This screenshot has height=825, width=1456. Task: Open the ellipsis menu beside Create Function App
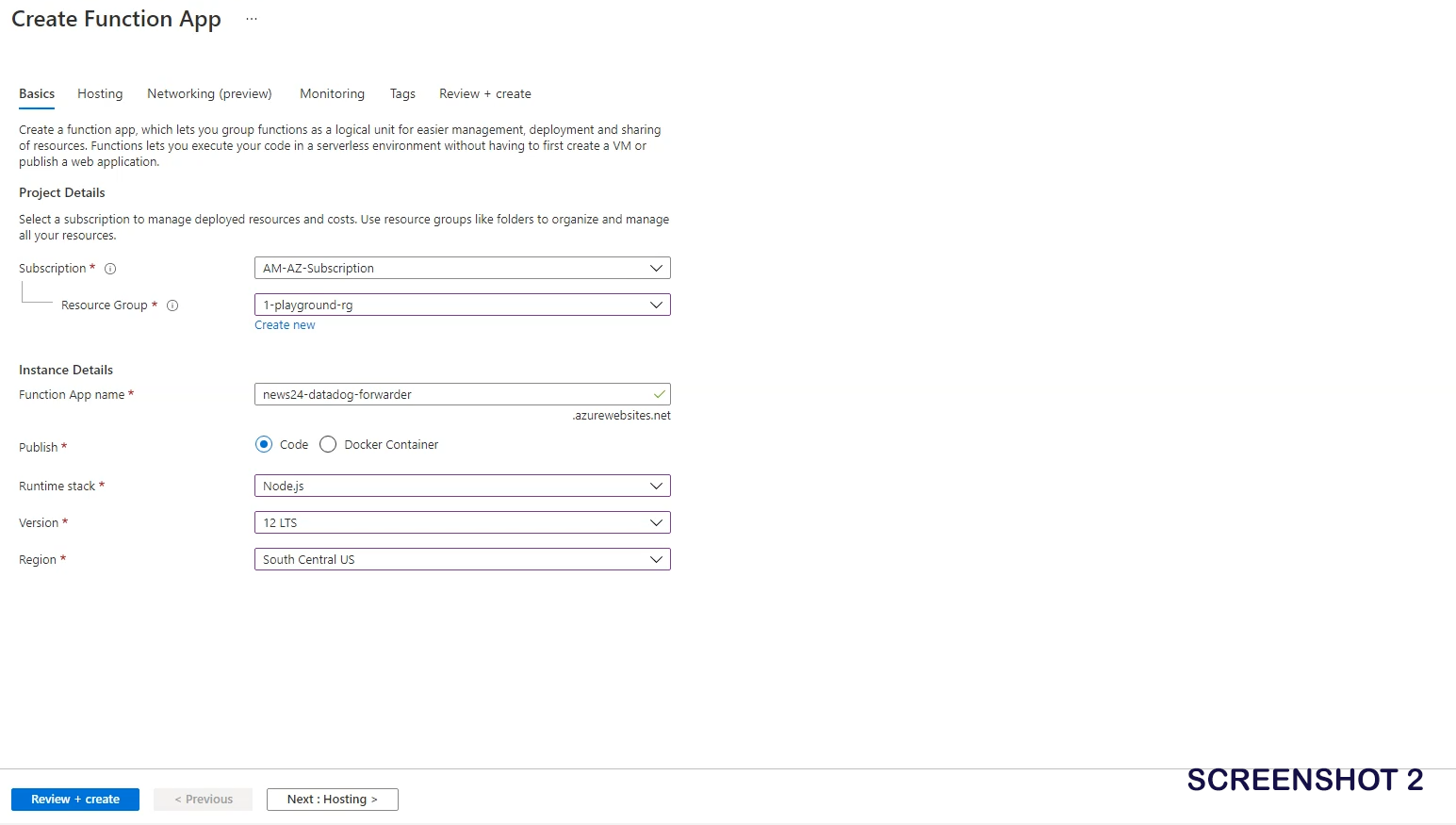coord(252,19)
